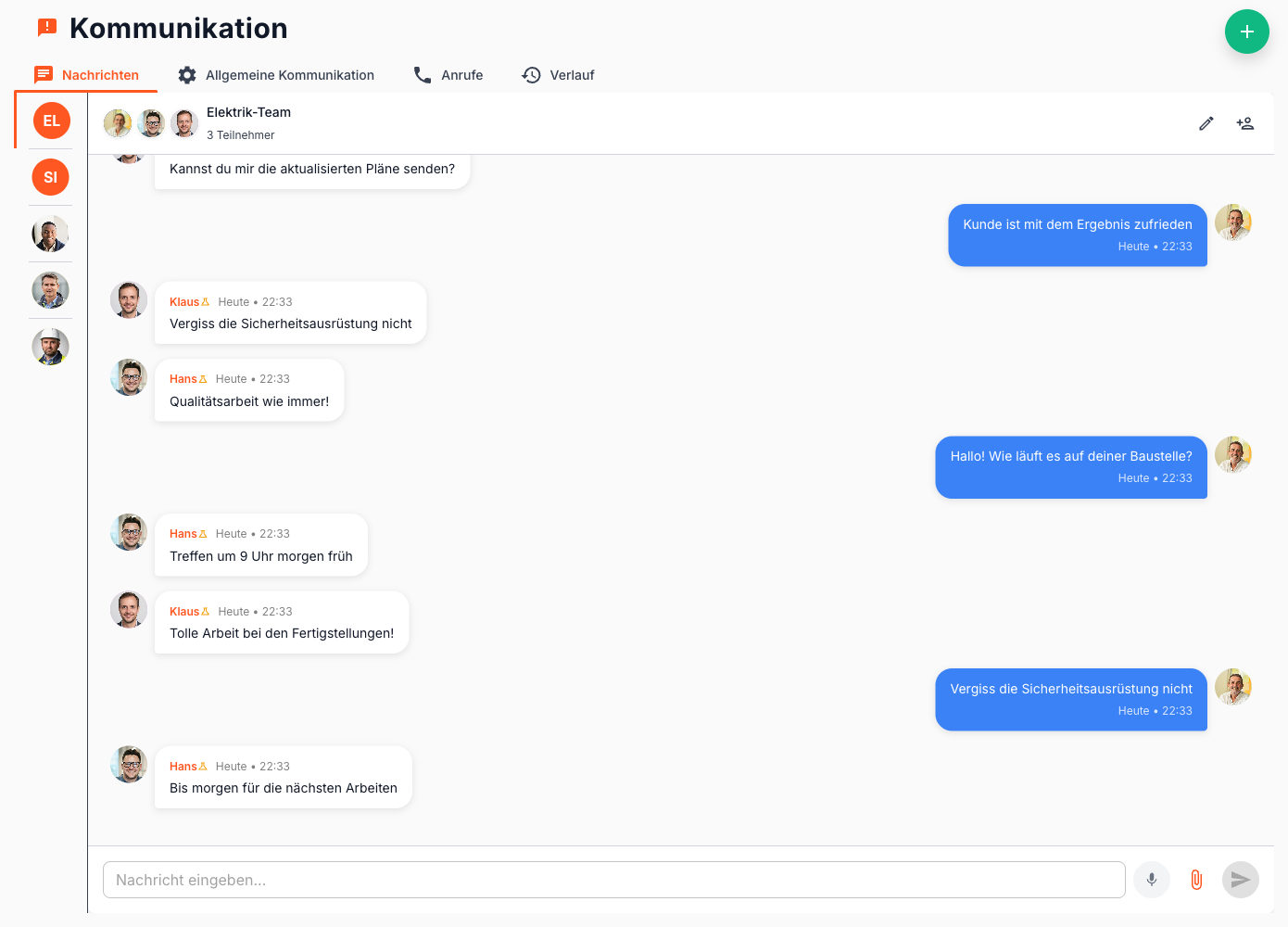Click the green plus button
The image size is (1288, 927).
click(x=1246, y=32)
